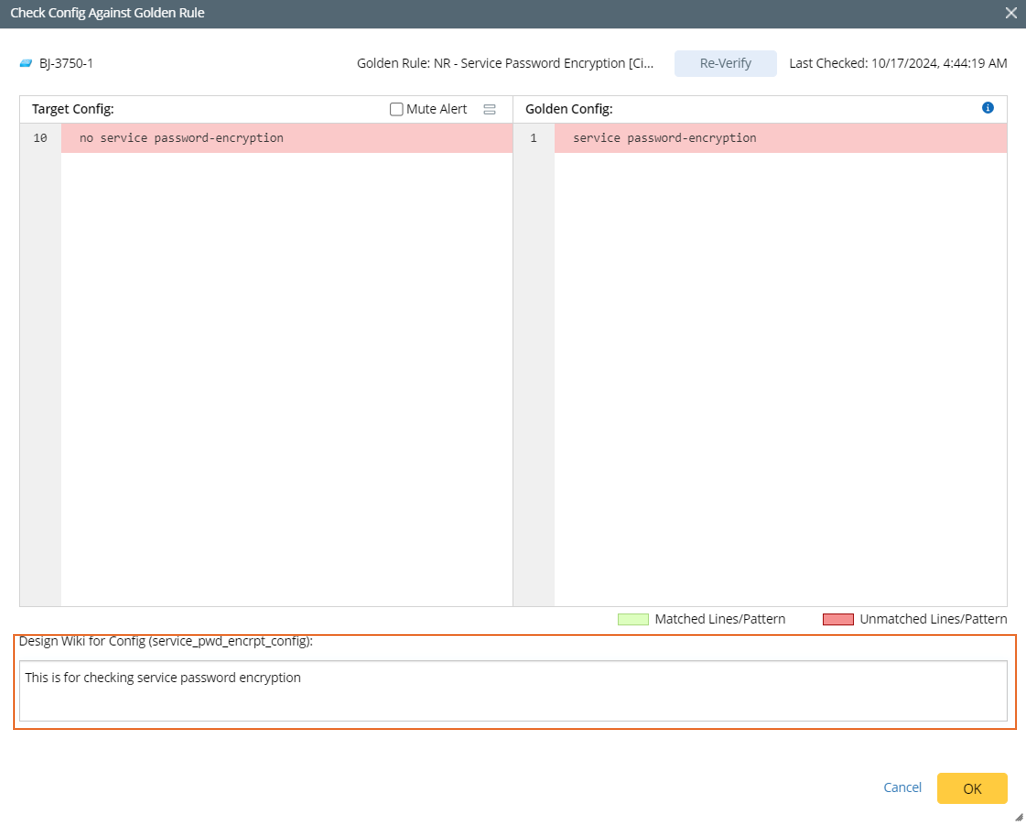This screenshot has height=823, width=1026.
Task: Click the Cancel link
Action: click(902, 787)
